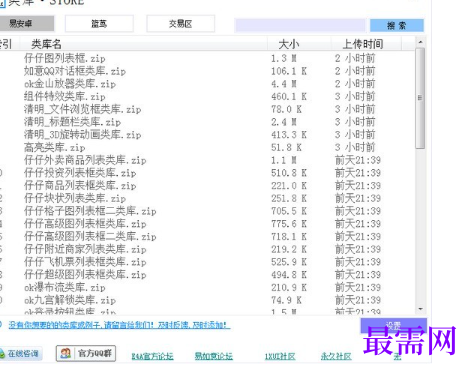Select 仔仔投资列表框类库.zip
The height and width of the screenshot is (372, 475).
tap(80, 173)
